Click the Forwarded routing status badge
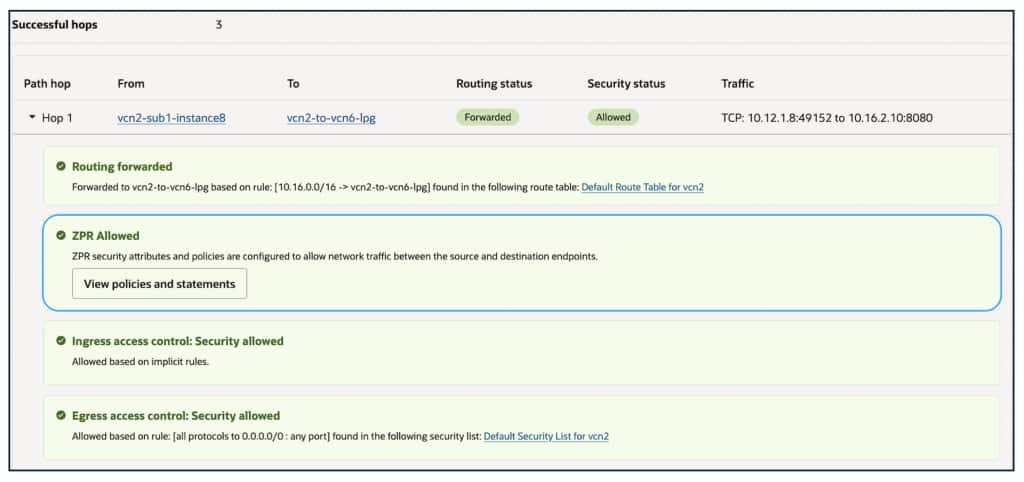 [488, 117]
